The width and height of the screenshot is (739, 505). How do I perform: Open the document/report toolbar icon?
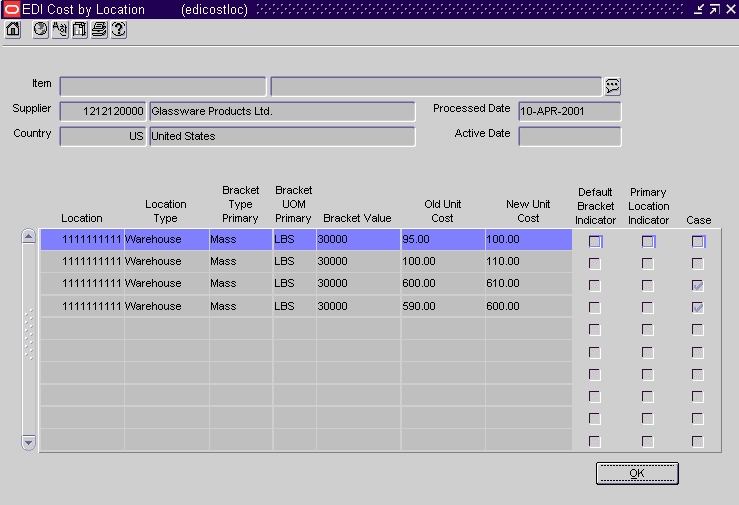[x=79, y=30]
